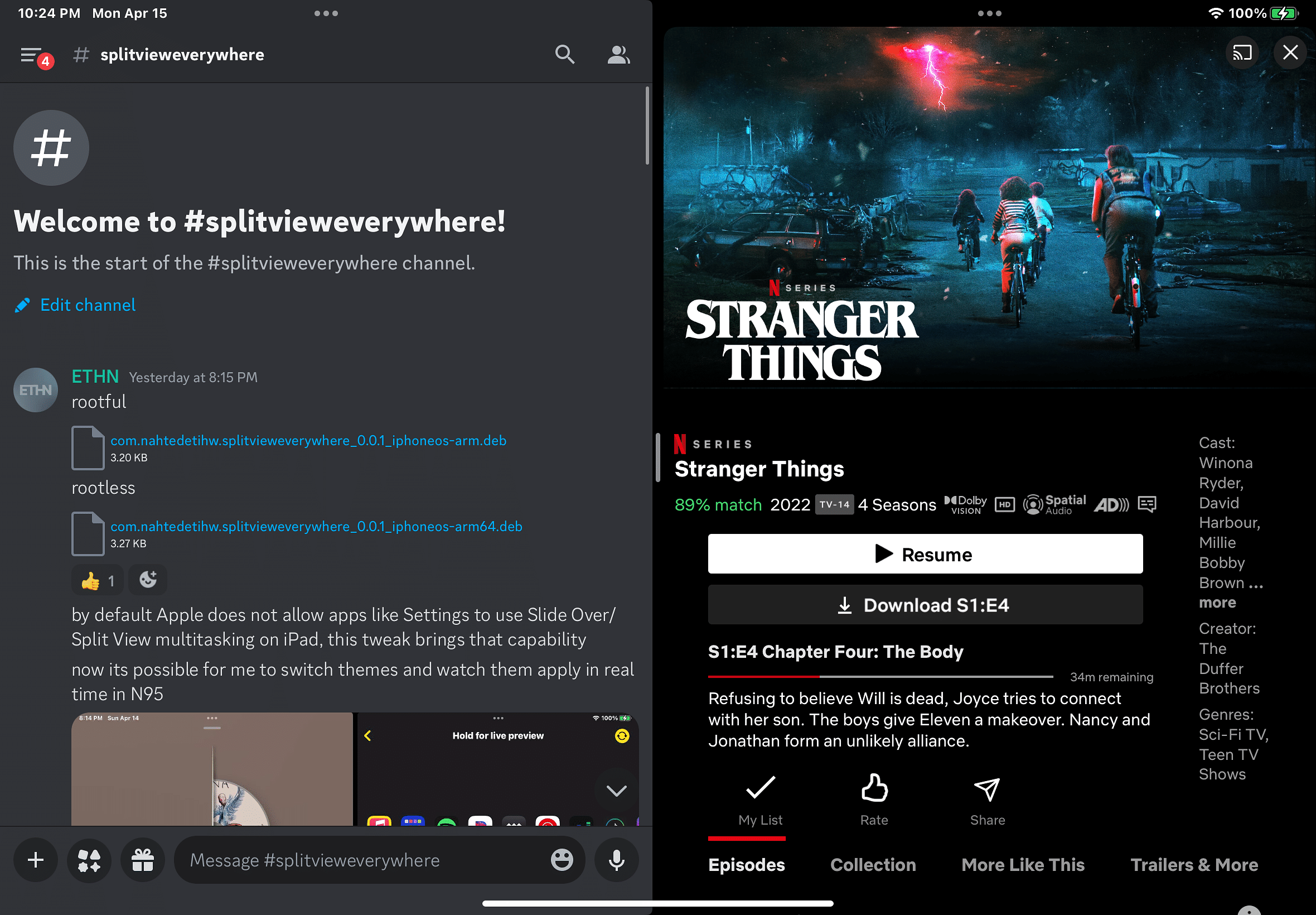1316x915 pixels.
Task: Open ETHN's user avatar
Action: pos(36,390)
